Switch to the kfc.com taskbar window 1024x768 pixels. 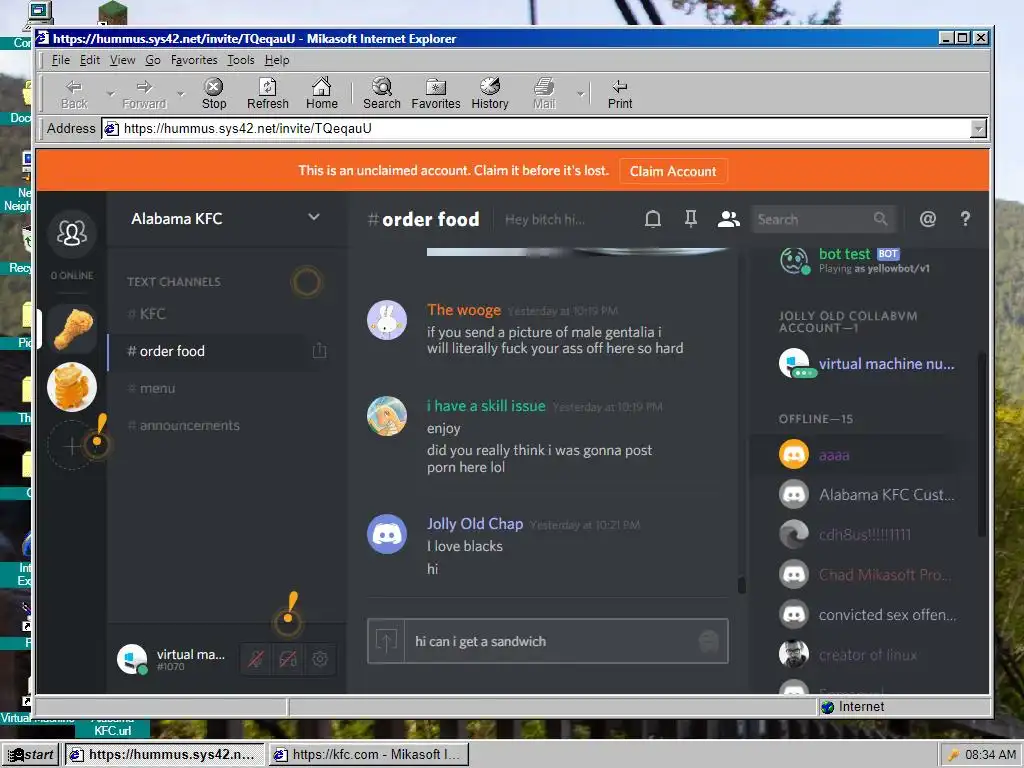pyautogui.click(x=368, y=754)
